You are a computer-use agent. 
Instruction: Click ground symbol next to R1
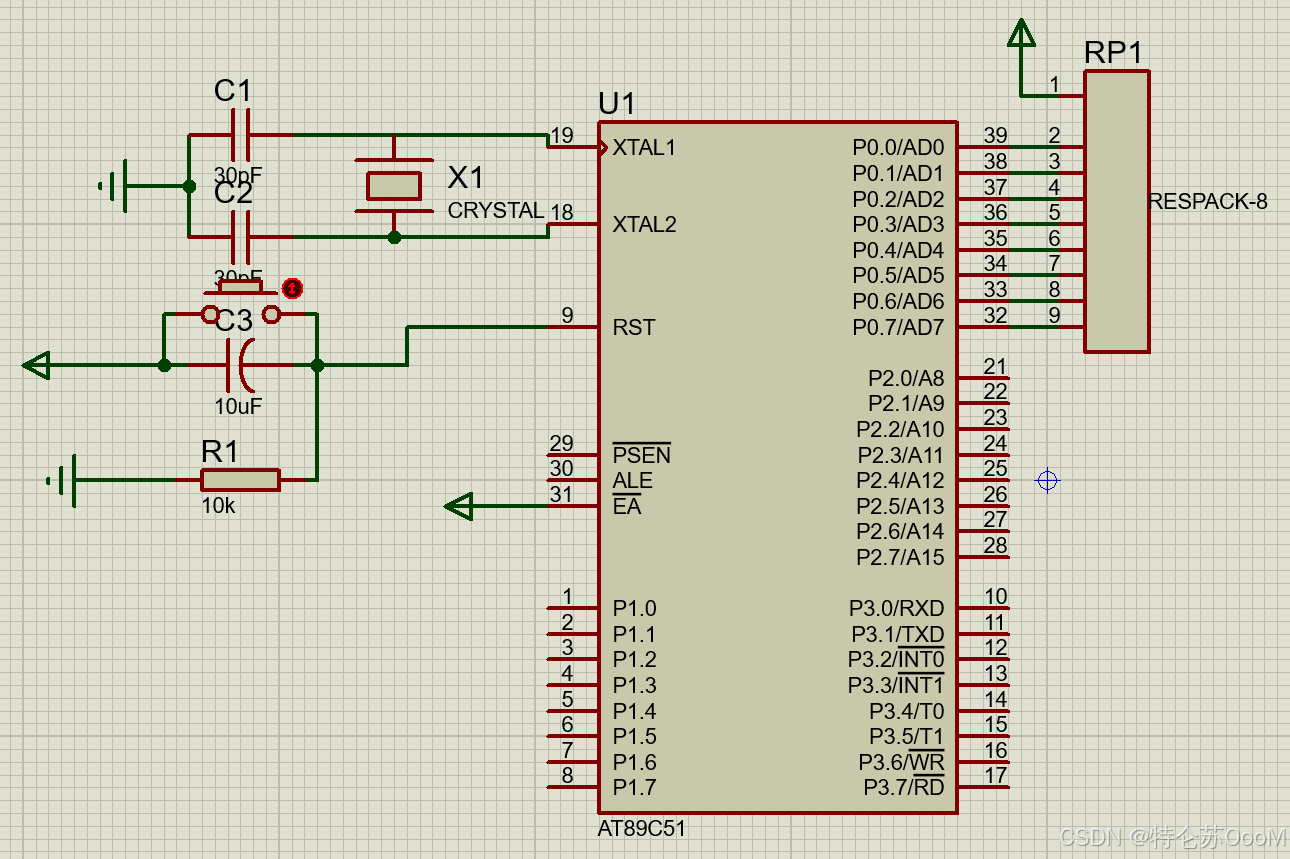(x=62, y=480)
